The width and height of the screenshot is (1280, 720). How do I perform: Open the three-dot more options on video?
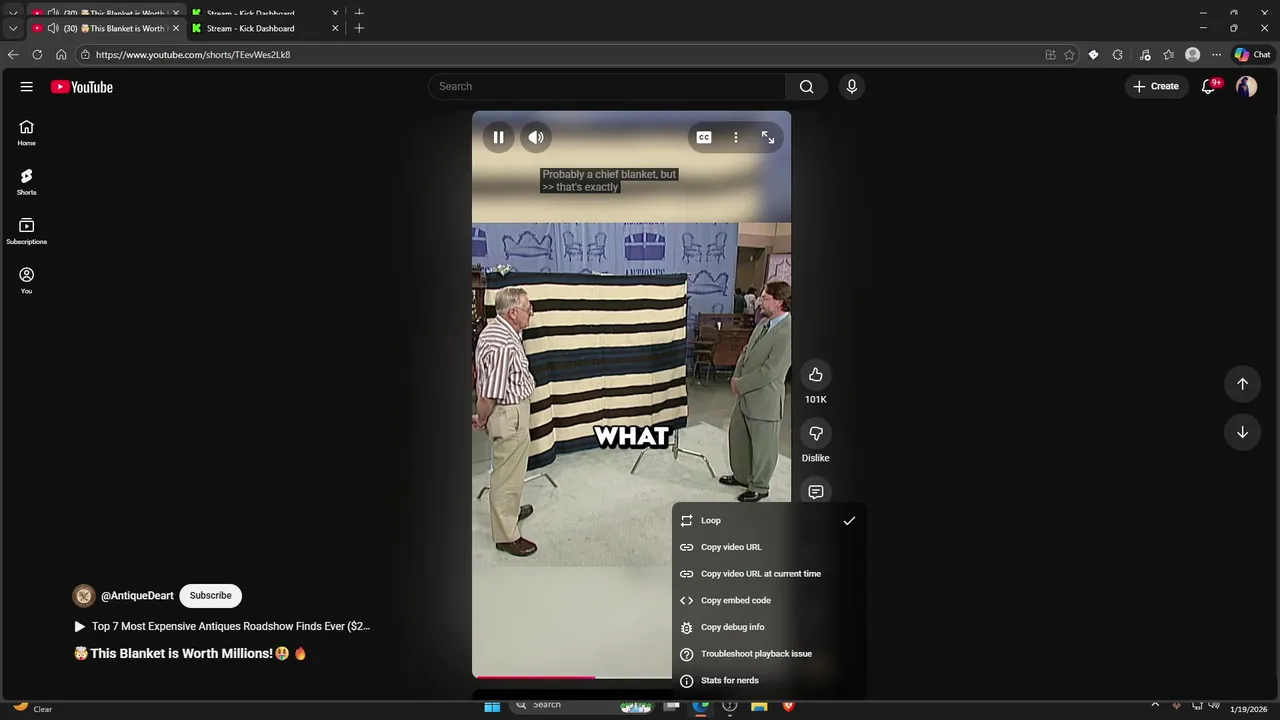736,137
